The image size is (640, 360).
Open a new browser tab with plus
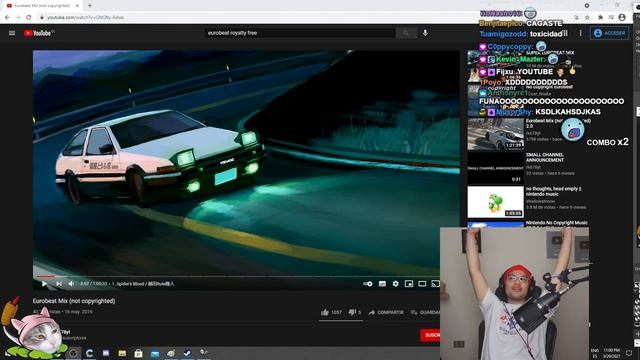point(90,6)
